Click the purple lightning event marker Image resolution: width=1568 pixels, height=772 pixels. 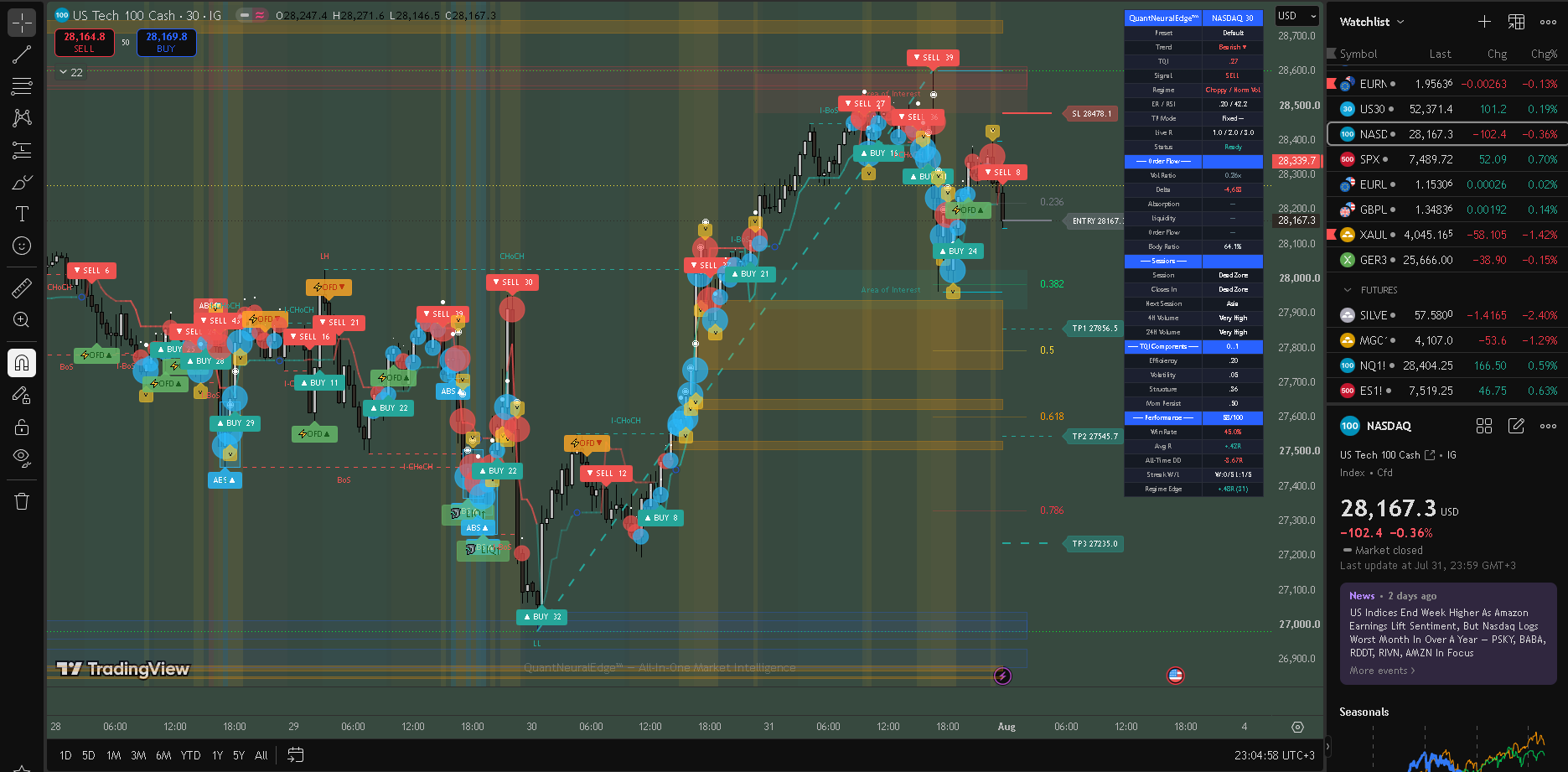[1002, 676]
